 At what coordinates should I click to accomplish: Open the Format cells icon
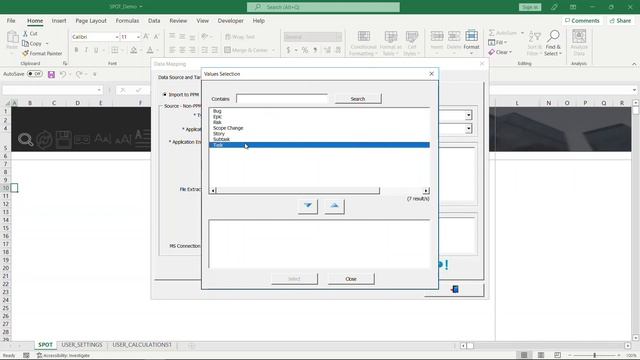point(471,36)
